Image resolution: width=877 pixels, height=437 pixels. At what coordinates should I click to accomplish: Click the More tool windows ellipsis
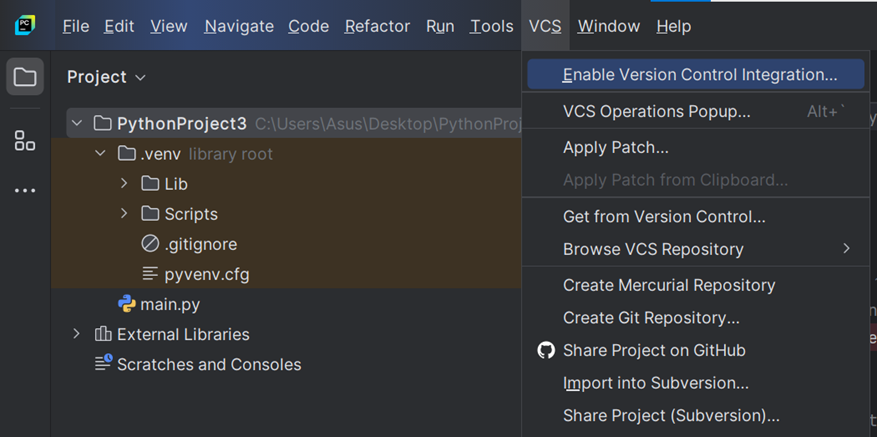(25, 190)
